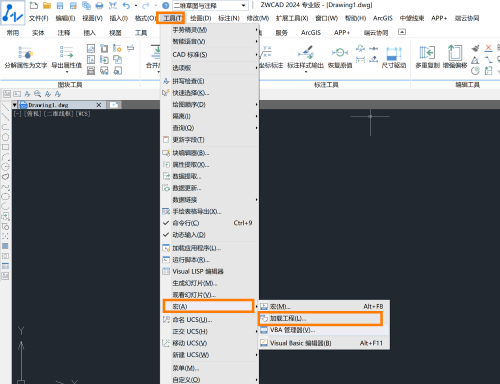Select 快速选择(K)... menu item
Viewport: 500px width, 384px height.
coord(210,93)
